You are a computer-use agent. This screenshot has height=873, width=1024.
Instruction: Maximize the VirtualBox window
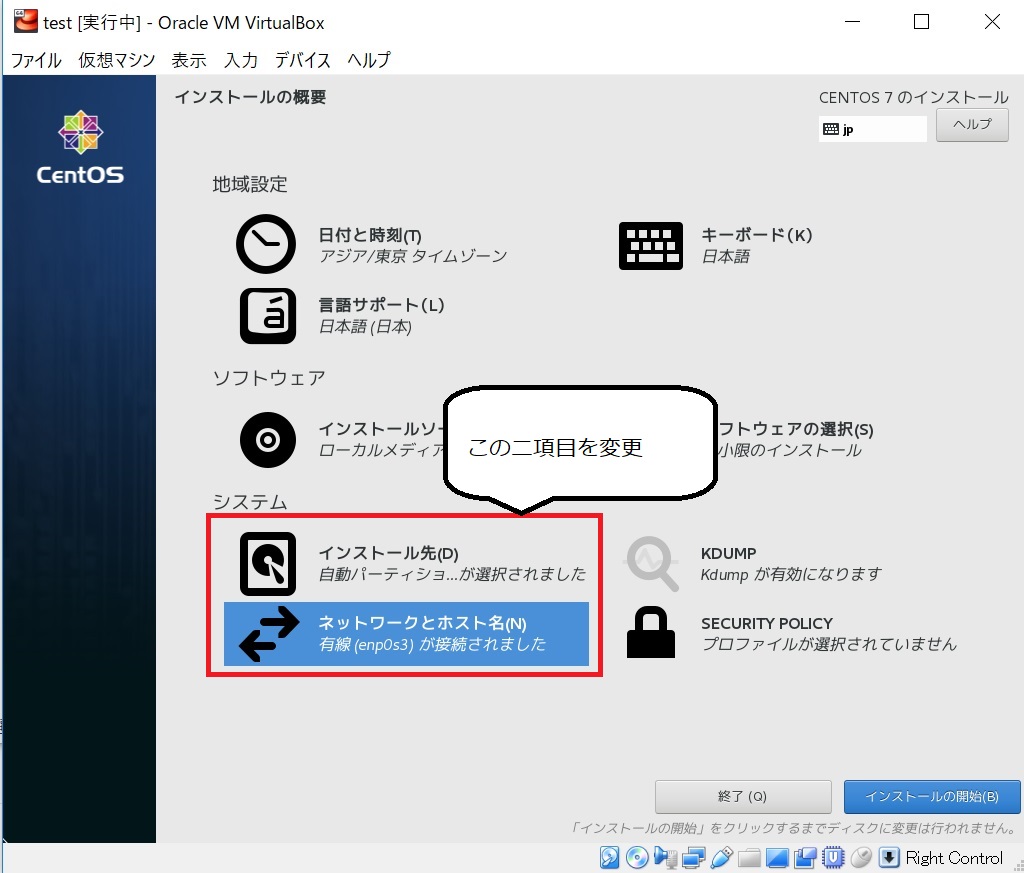(x=921, y=22)
